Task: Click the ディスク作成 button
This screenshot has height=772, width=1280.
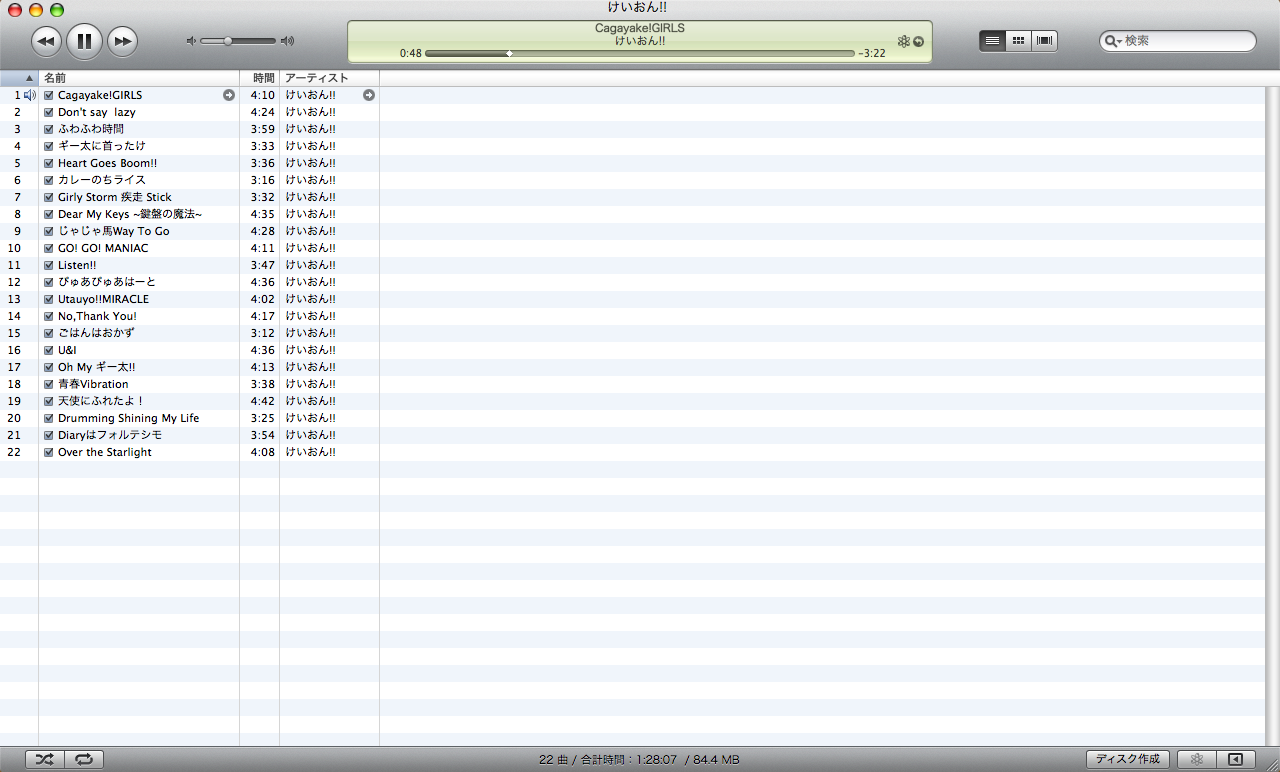Action: 1127,760
